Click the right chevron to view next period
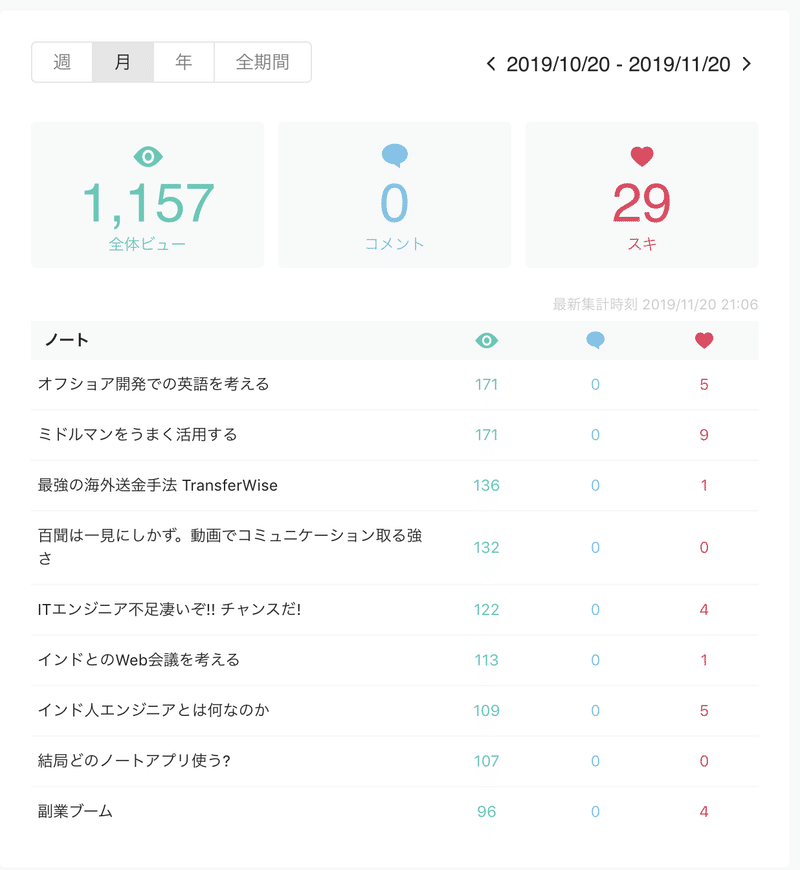 click(x=746, y=62)
